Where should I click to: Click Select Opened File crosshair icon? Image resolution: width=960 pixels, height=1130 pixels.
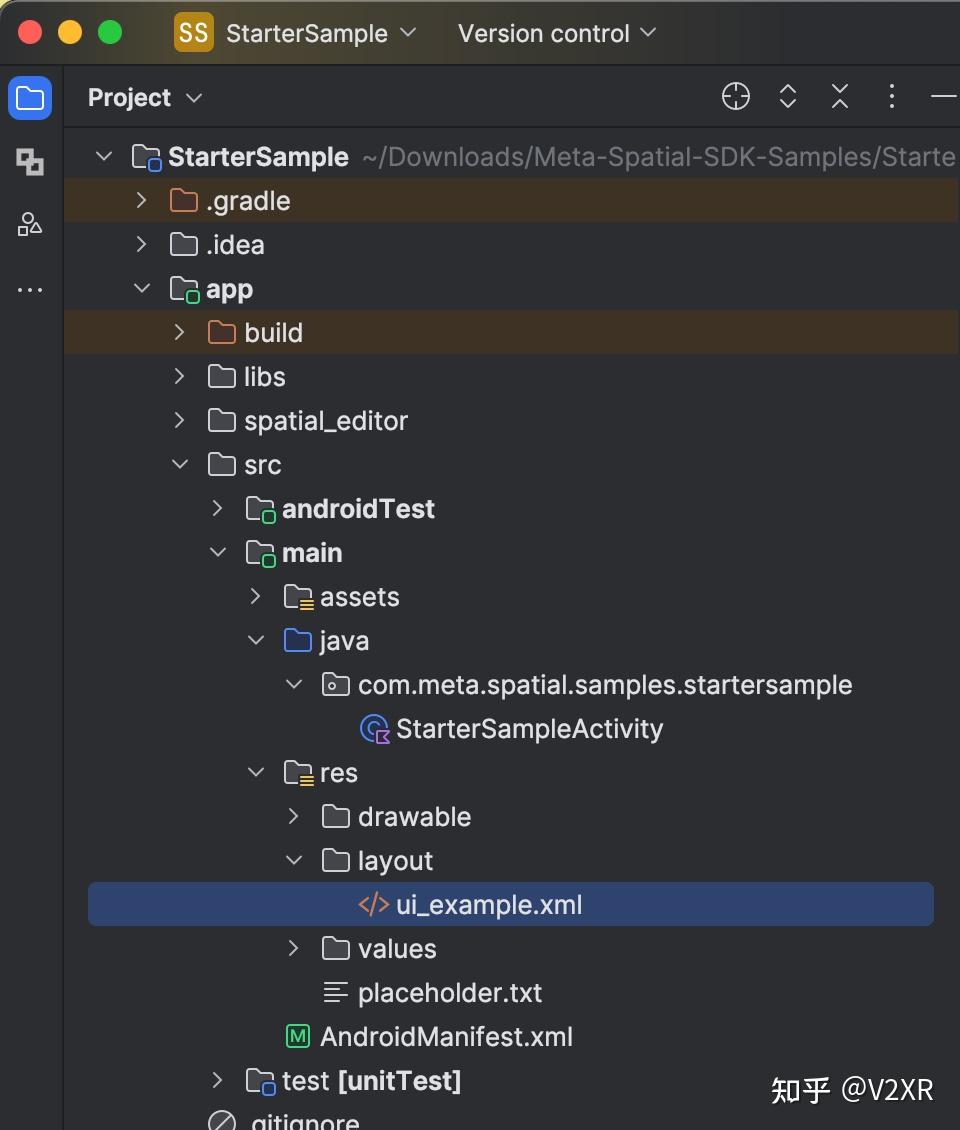click(735, 96)
